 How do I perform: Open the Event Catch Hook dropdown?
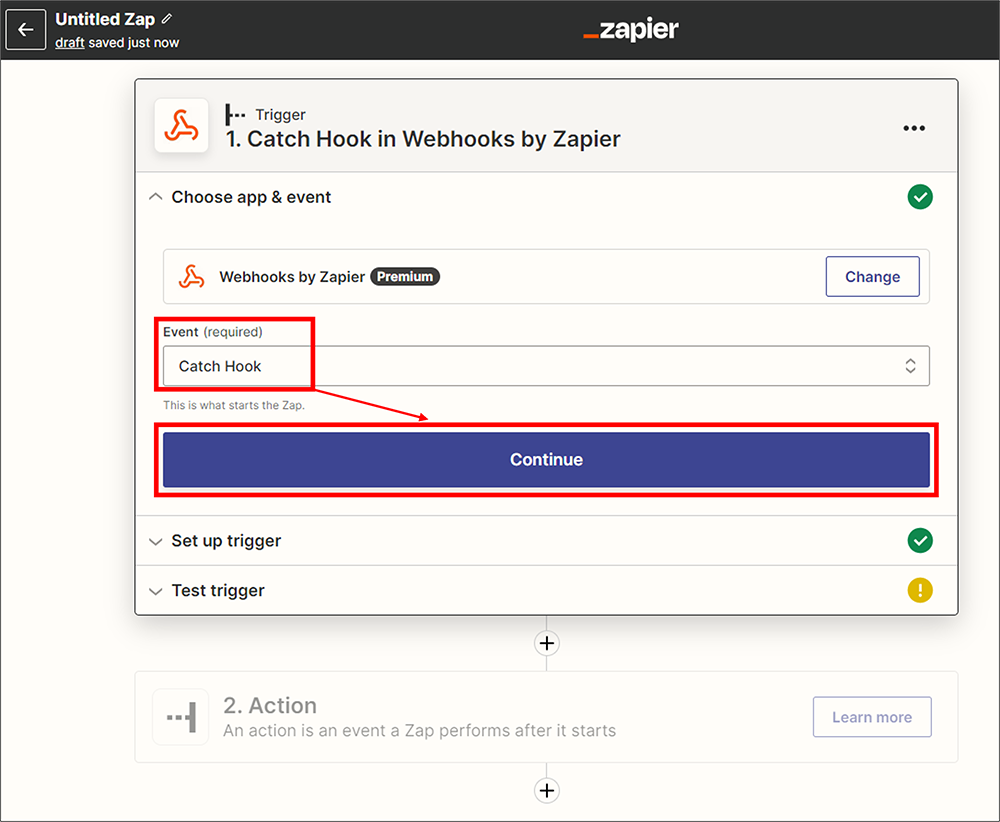coord(546,366)
